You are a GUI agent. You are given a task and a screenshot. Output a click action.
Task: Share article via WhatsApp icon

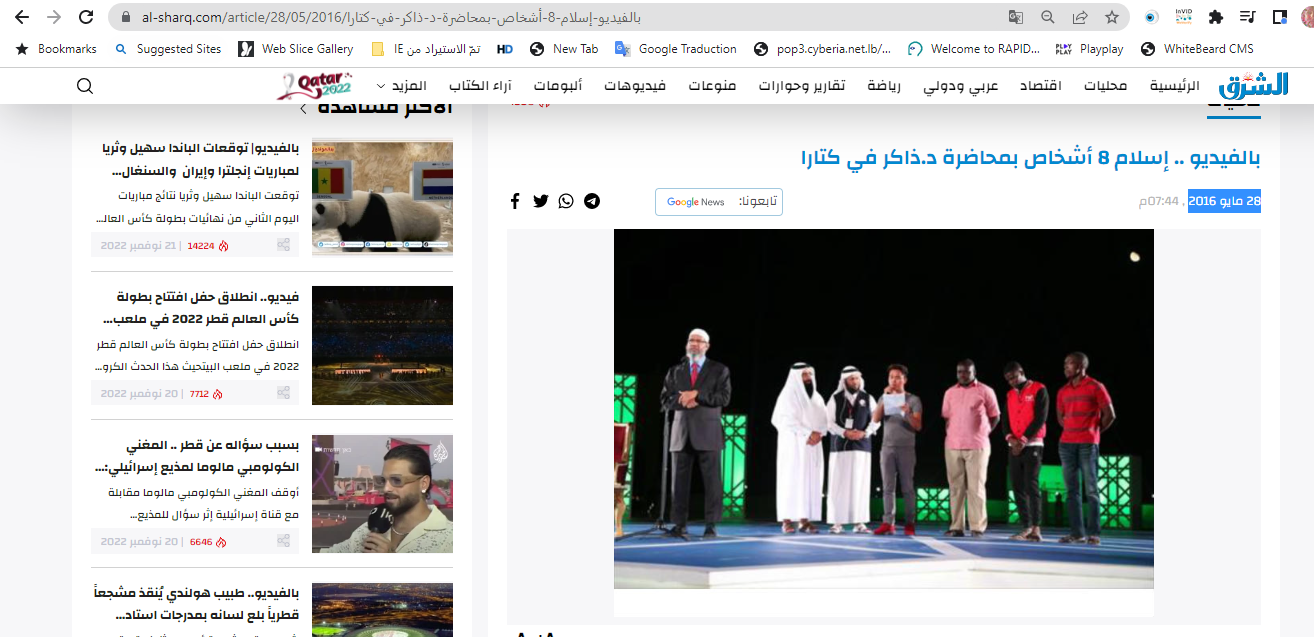(x=566, y=201)
